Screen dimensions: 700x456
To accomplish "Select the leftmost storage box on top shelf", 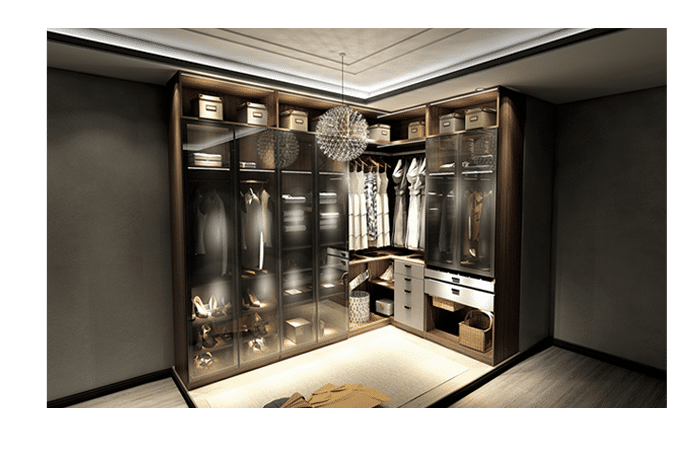I will click(209, 108).
